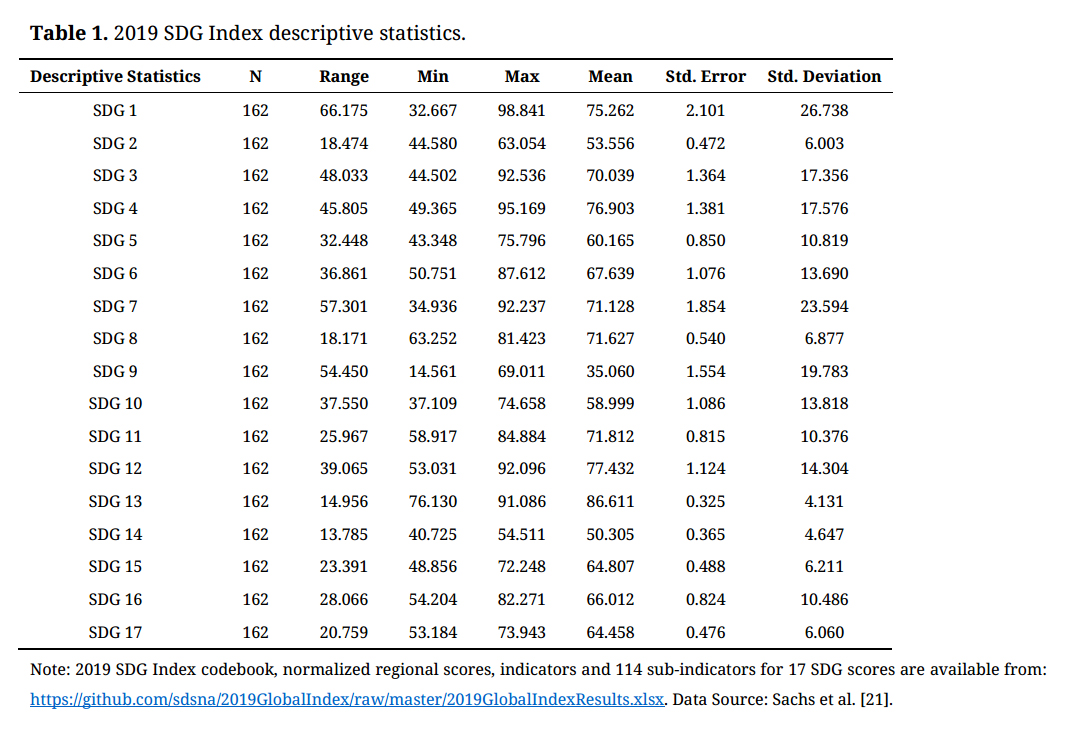This screenshot has height=735, width=1069.
Task: Open the GitHub 2019GlobalIndexResults.xlsx link
Action: click(346, 700)
